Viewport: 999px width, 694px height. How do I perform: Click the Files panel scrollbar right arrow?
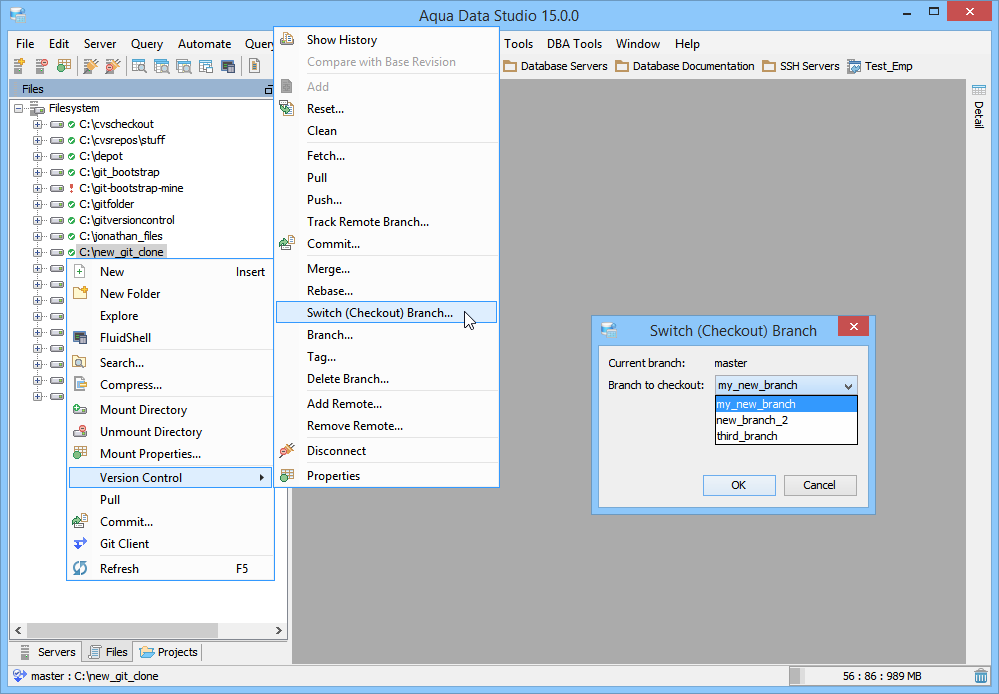point(278,630)
